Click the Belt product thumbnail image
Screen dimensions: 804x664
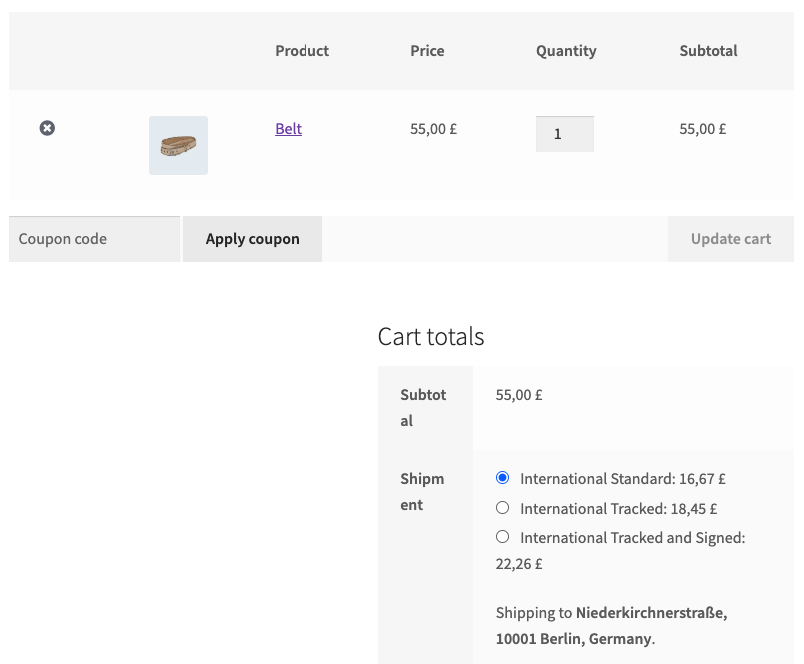point(178,145)
